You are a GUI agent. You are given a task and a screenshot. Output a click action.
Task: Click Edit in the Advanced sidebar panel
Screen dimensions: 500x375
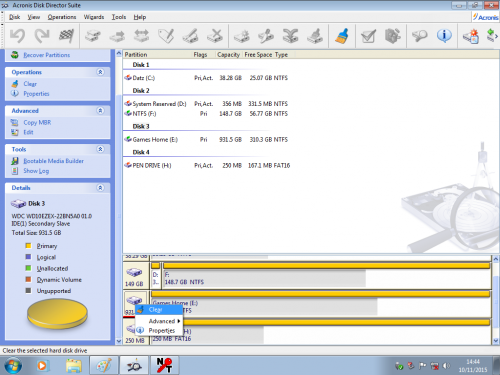tap(28, 132)
